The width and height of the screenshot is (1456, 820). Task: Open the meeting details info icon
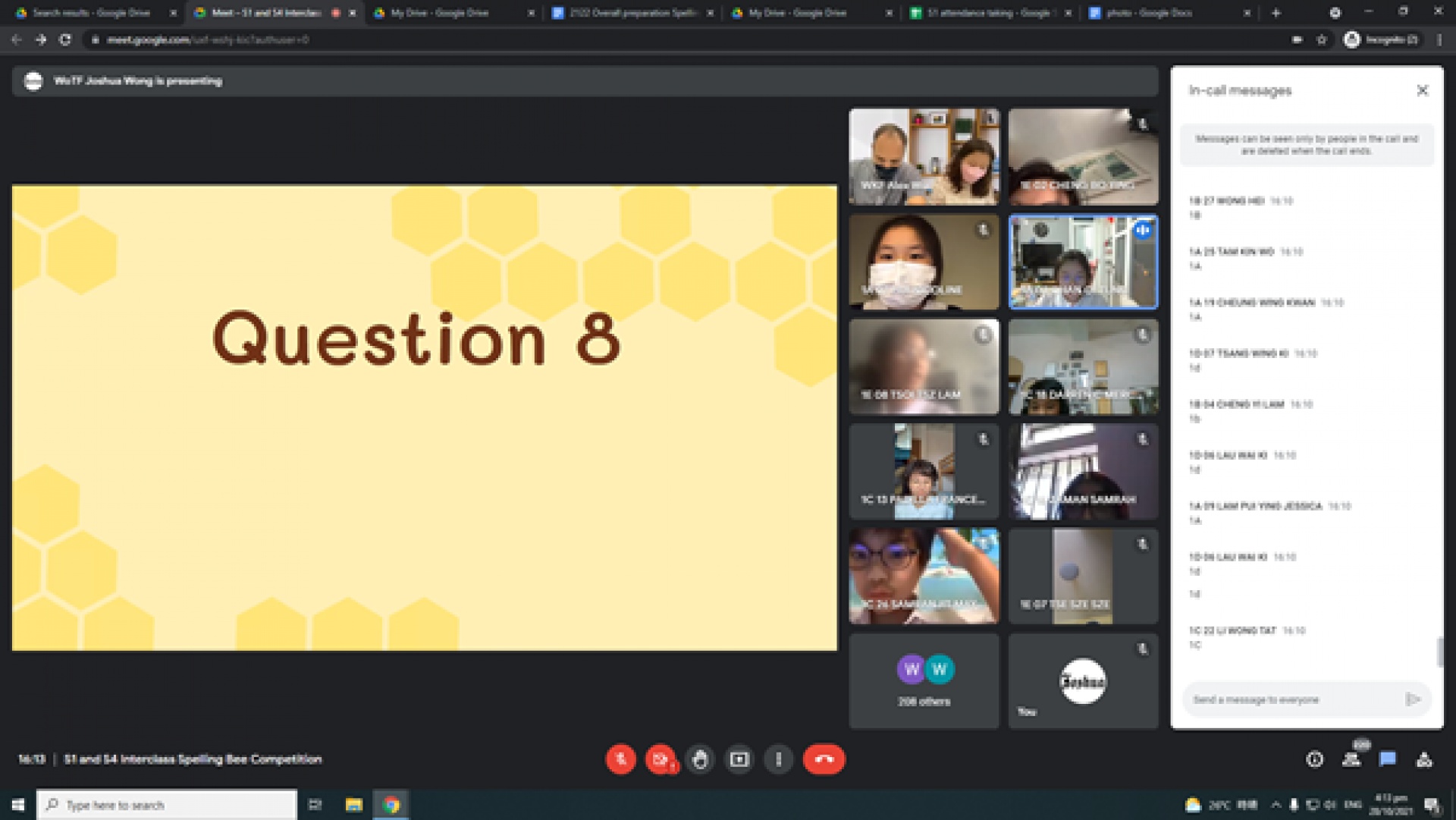click(x=1314, y=759)
